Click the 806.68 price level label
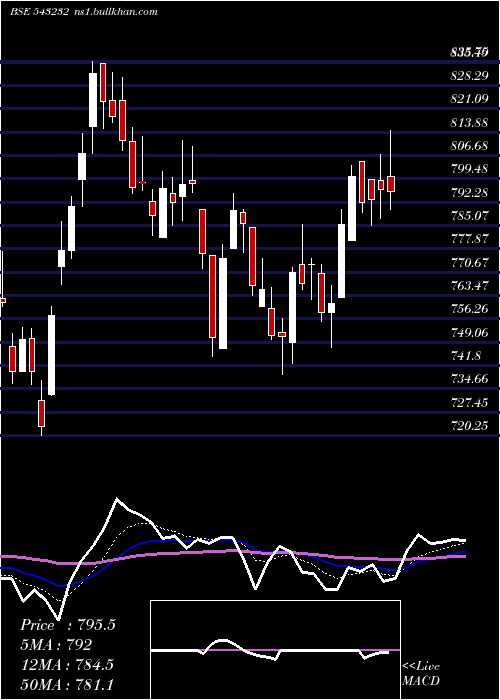 click(x=469, y=146)
